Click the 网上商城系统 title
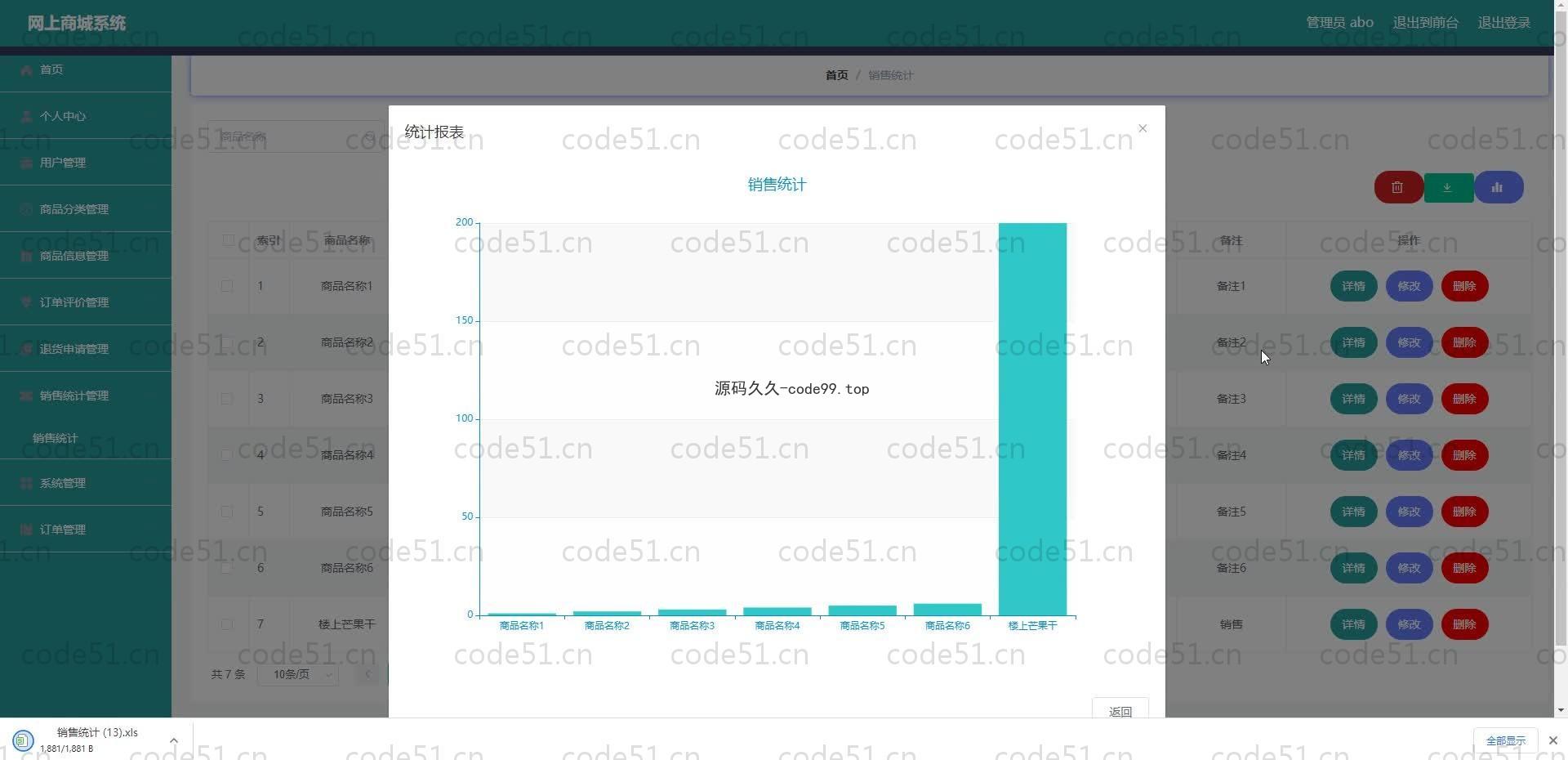The height and width of the screenshot is (760, 1568). click(77, 23)
